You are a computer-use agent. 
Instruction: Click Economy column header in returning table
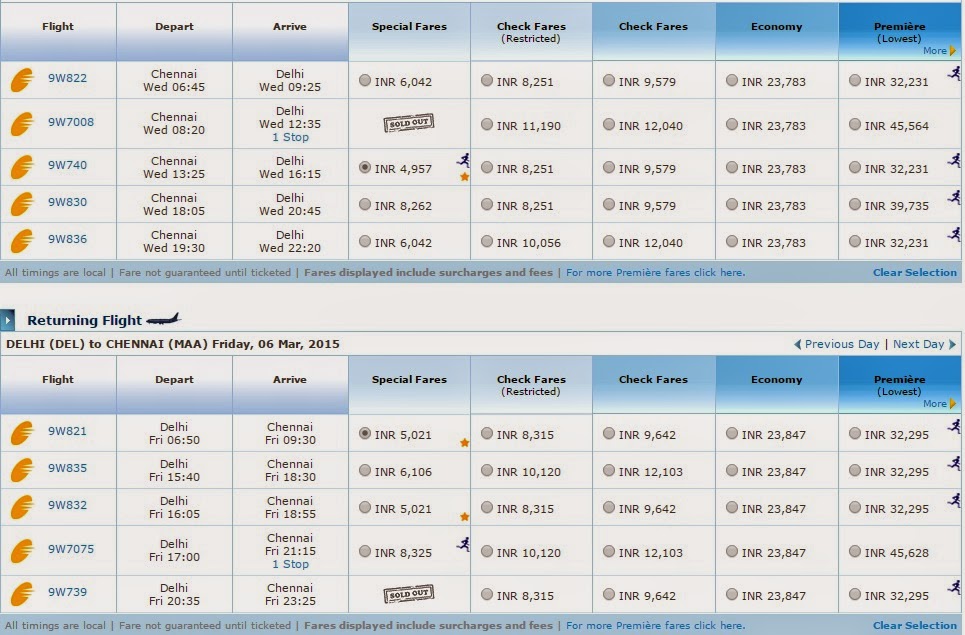click(777, 385)
